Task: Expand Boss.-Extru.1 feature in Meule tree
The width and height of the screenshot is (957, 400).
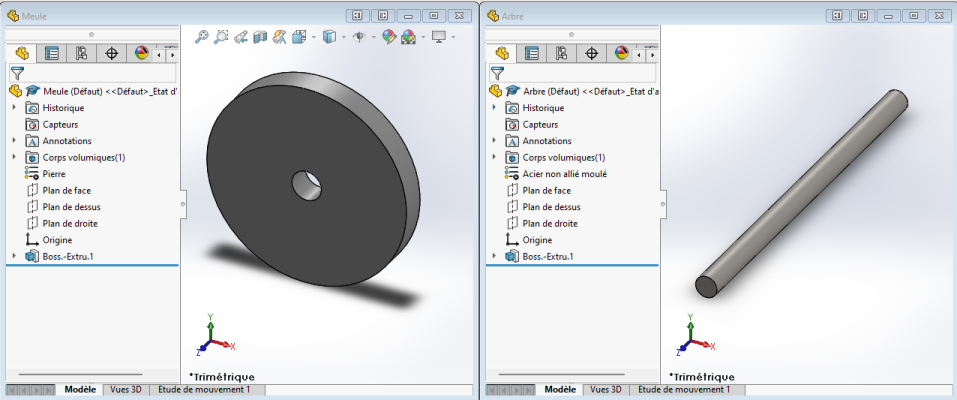Action: 14,256
